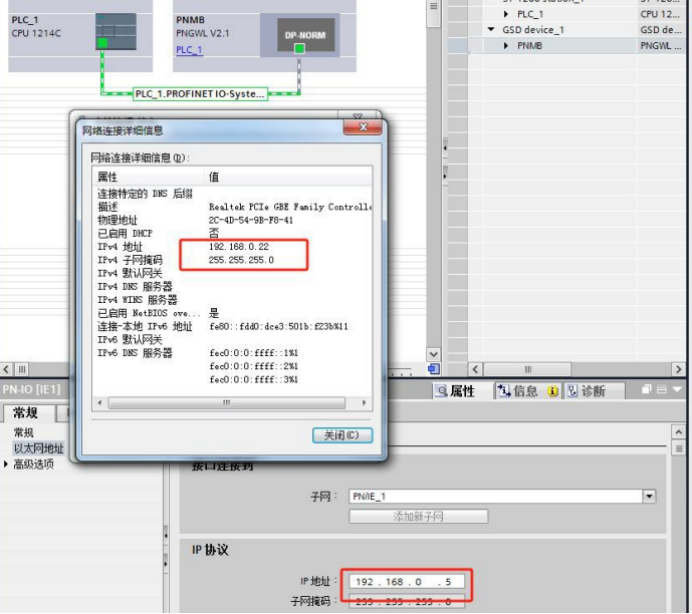The height and width of the screenshot is (614, 692).
Task: Click the 子网掩码 input field
Action: 406,601
